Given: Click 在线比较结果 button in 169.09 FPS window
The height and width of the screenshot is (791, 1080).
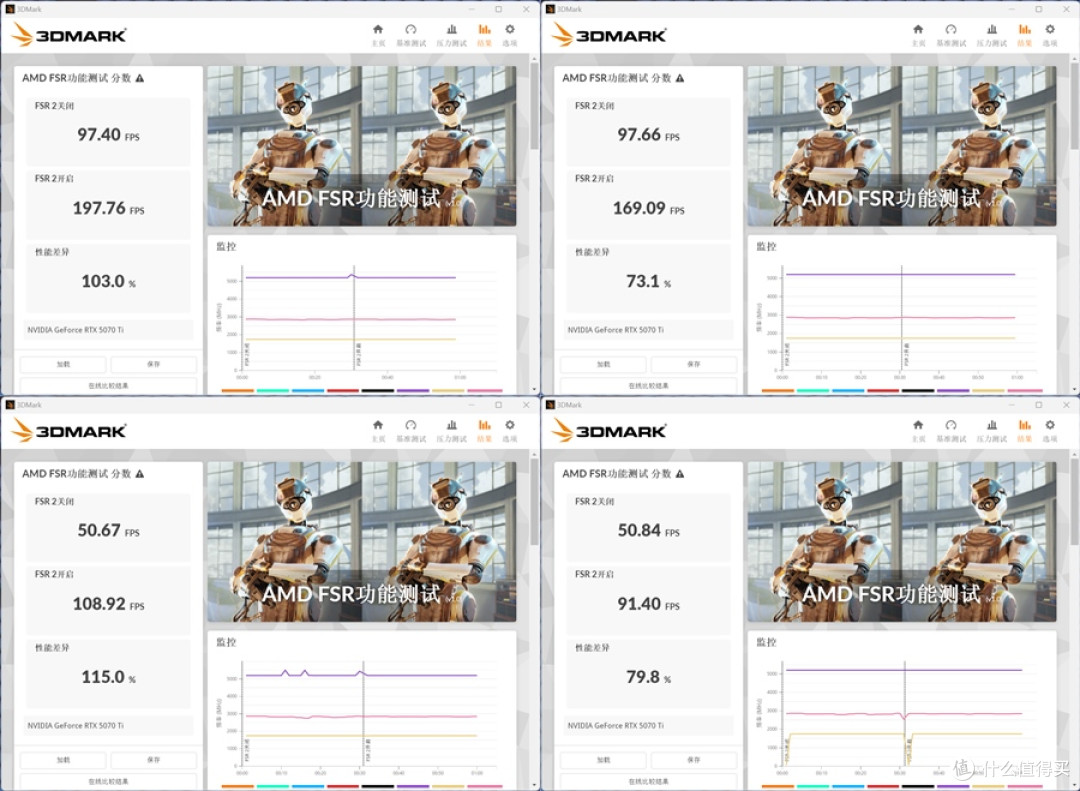Looking at the screenshot, I should [648, 386].
